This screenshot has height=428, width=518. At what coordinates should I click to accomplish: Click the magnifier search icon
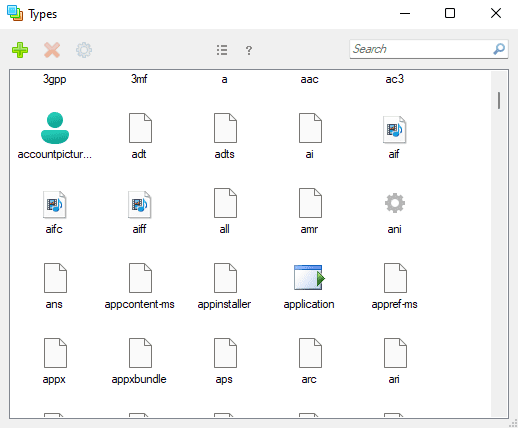pos(499,49)
